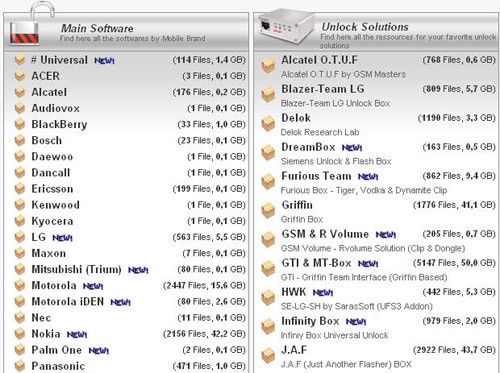Viewport: 500px width, 373px height.
Task: Open the LG software link
Action: coord(38,237)
